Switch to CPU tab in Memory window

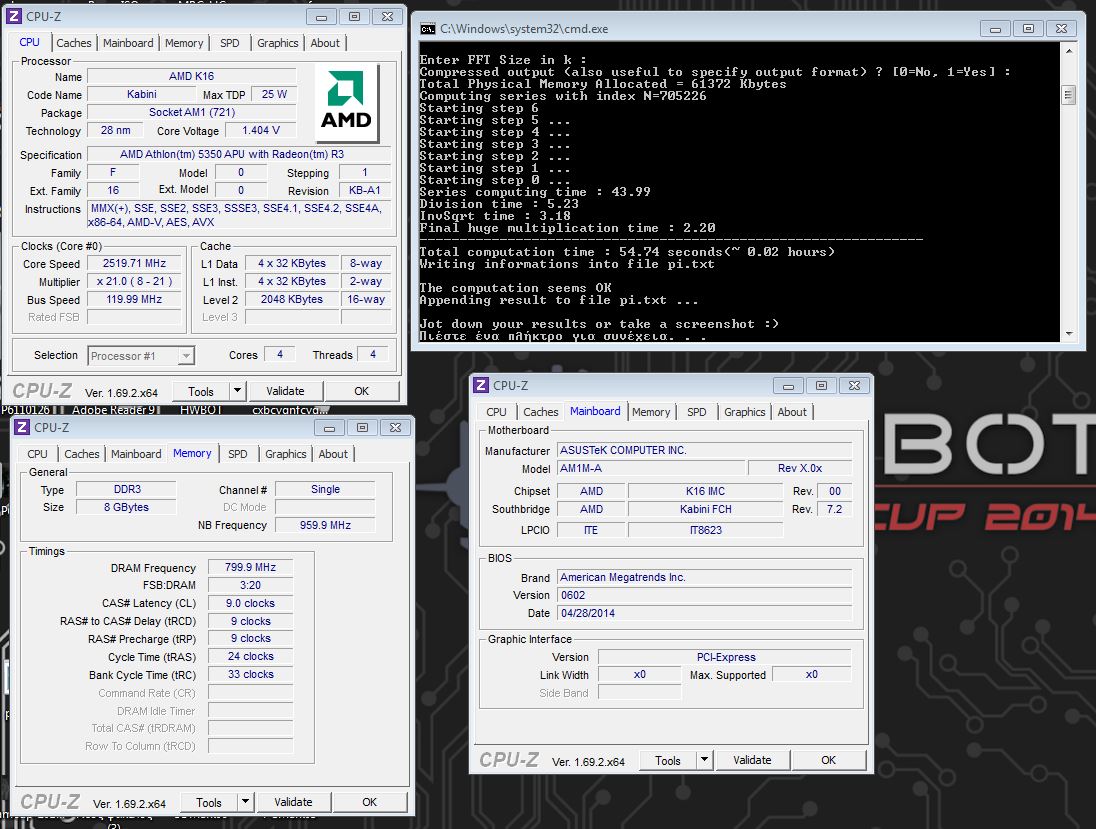[37, 454]
